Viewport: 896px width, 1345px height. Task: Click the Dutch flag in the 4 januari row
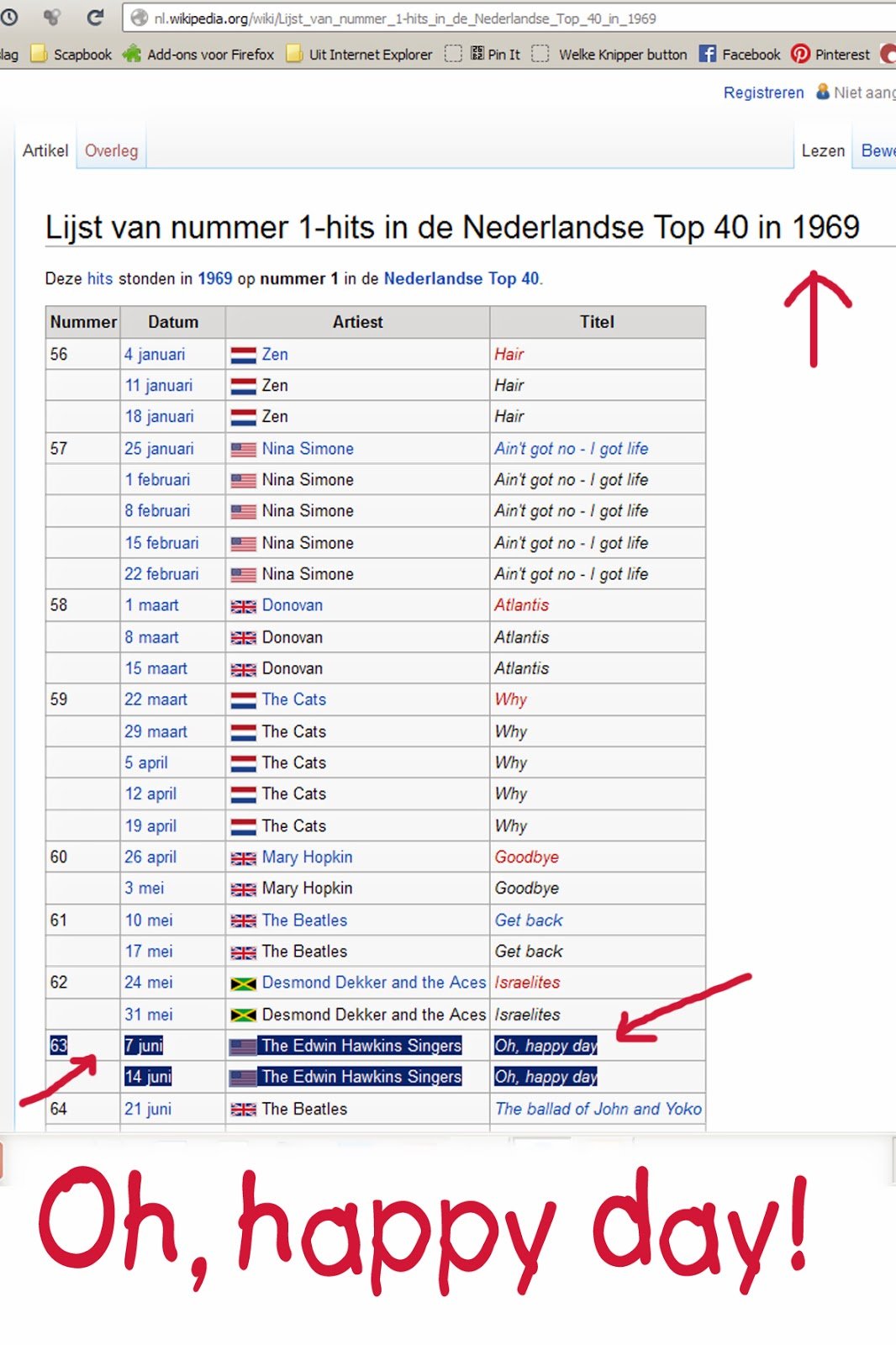tap(243, 356)
